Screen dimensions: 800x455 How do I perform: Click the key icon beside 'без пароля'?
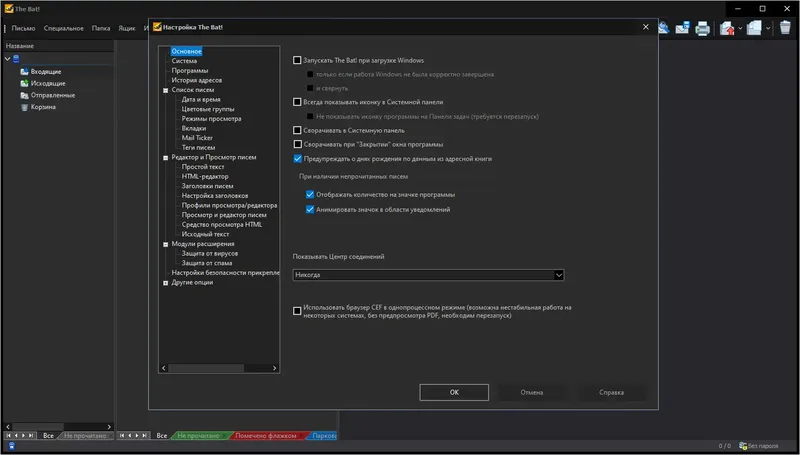[743, 446]
